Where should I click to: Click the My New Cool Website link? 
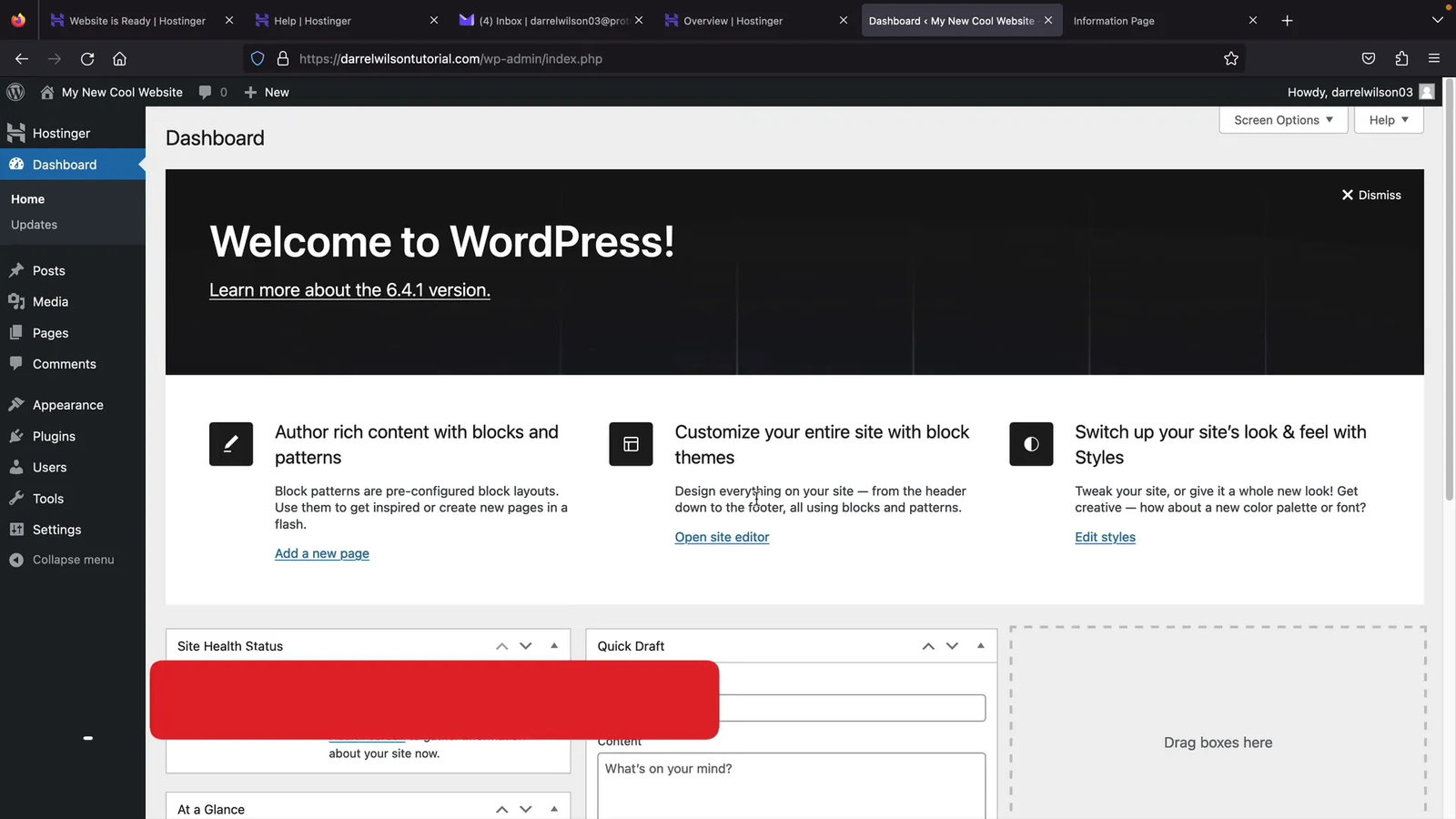(x=111, y=92)
